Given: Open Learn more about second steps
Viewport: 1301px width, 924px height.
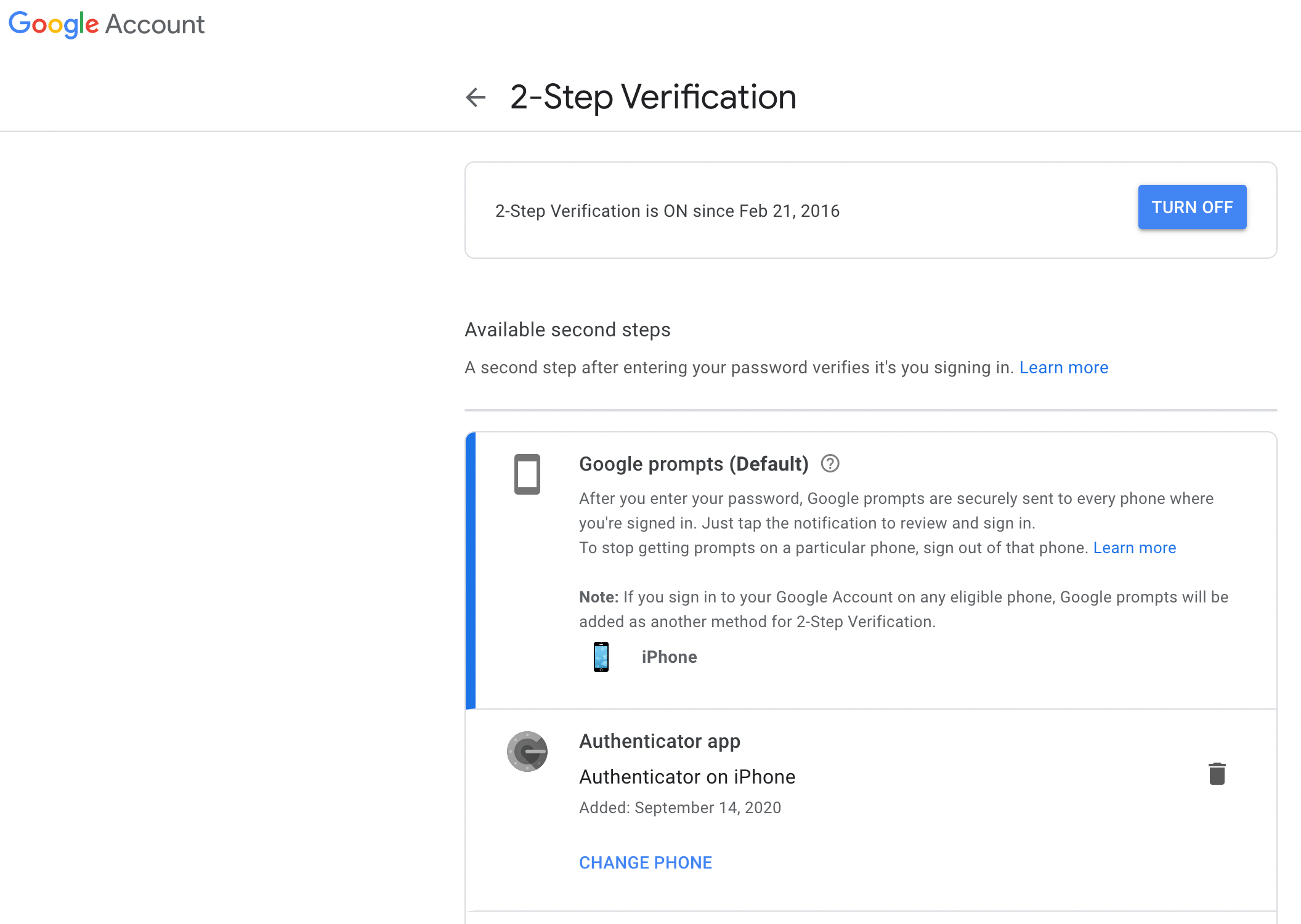Looking at the screenshot, I should point(1064,367).
